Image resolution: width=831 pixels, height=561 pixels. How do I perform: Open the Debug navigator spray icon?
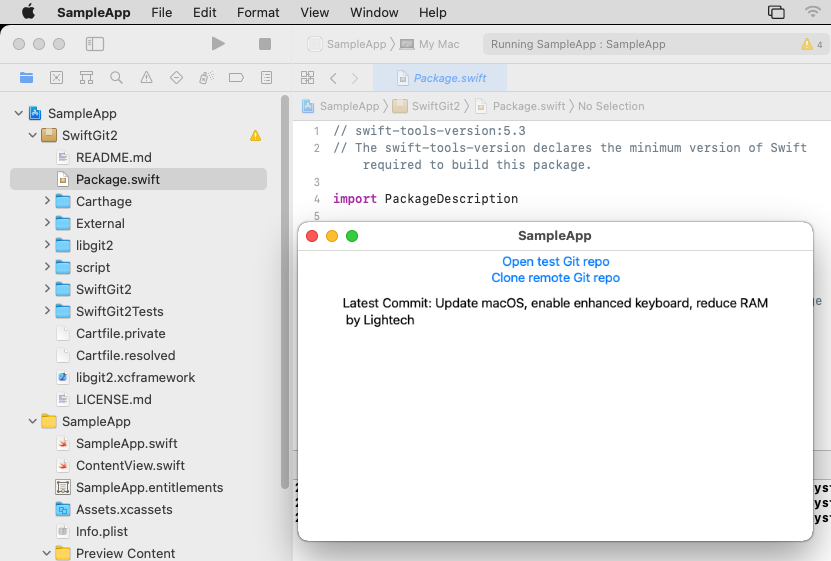206,78
